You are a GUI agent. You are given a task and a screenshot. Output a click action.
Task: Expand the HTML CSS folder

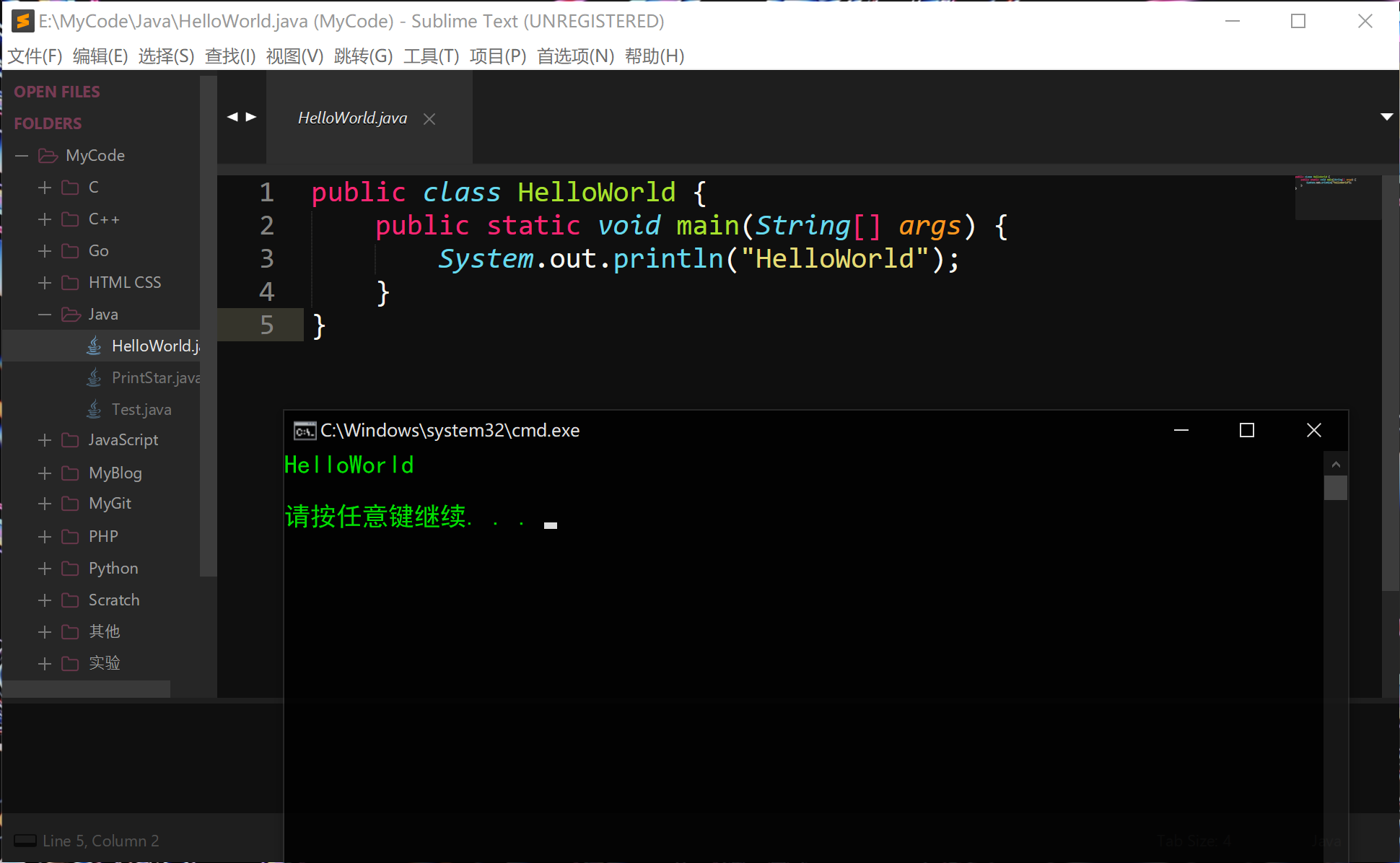[x=45, y=283]
